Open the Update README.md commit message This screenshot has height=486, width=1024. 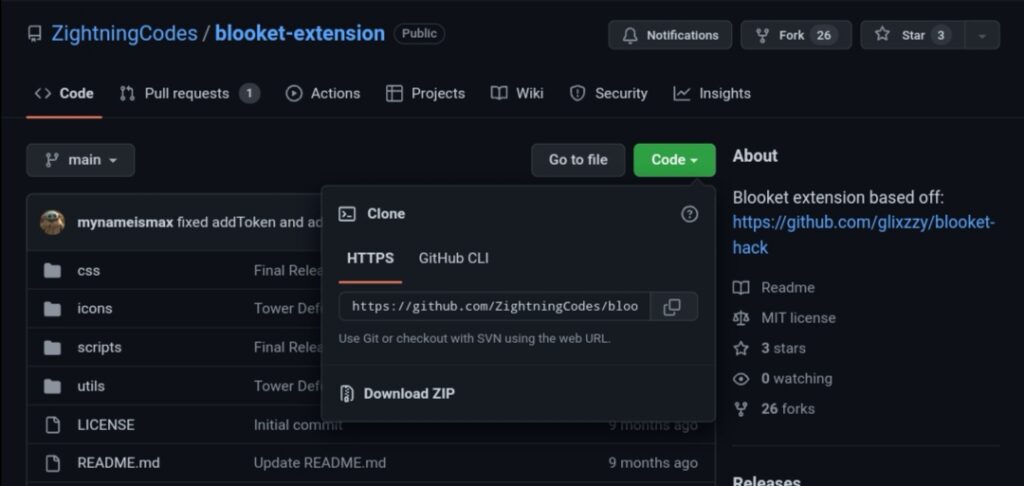tap(320, 463)
